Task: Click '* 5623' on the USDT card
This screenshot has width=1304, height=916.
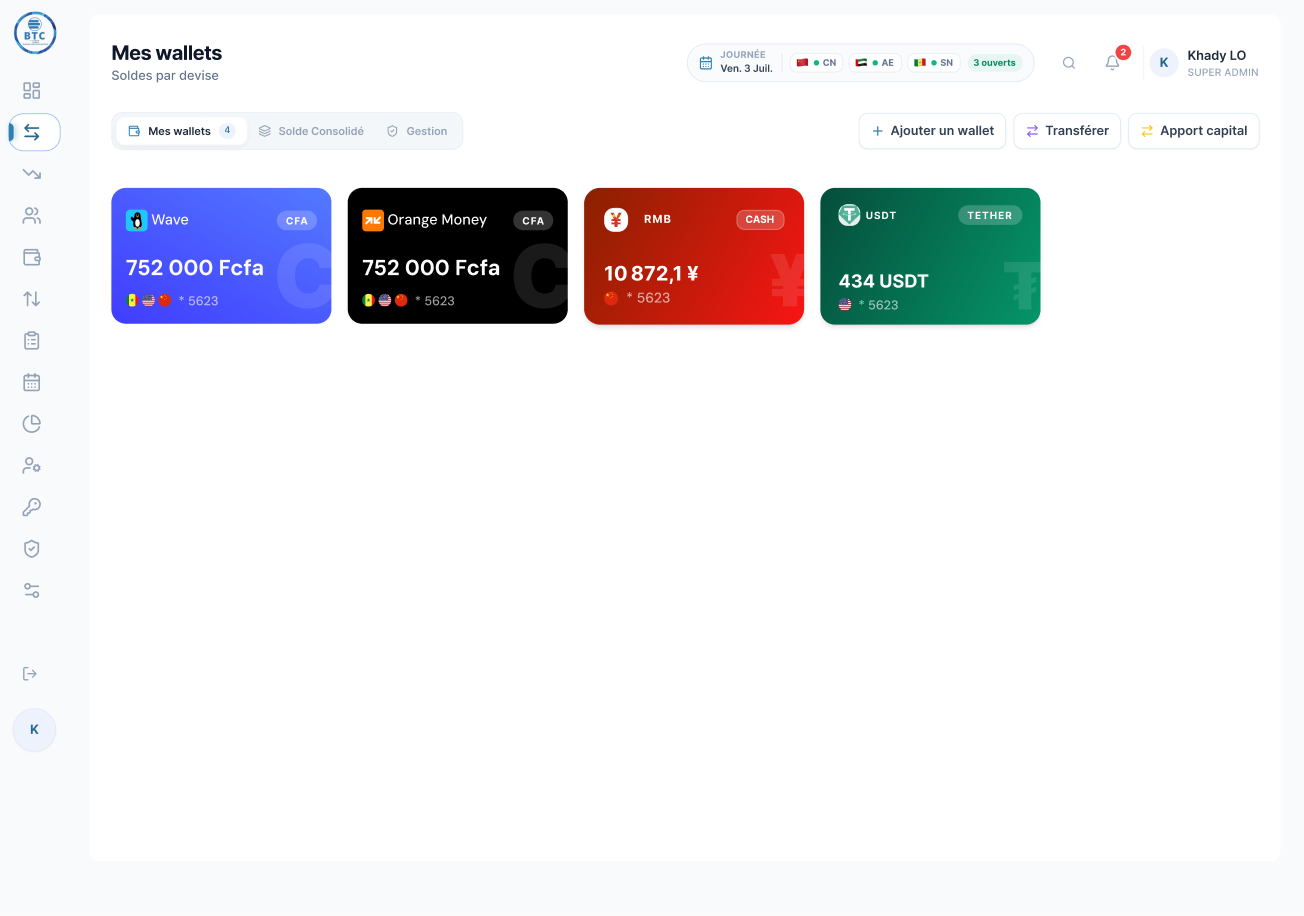Action: (879, 305)
